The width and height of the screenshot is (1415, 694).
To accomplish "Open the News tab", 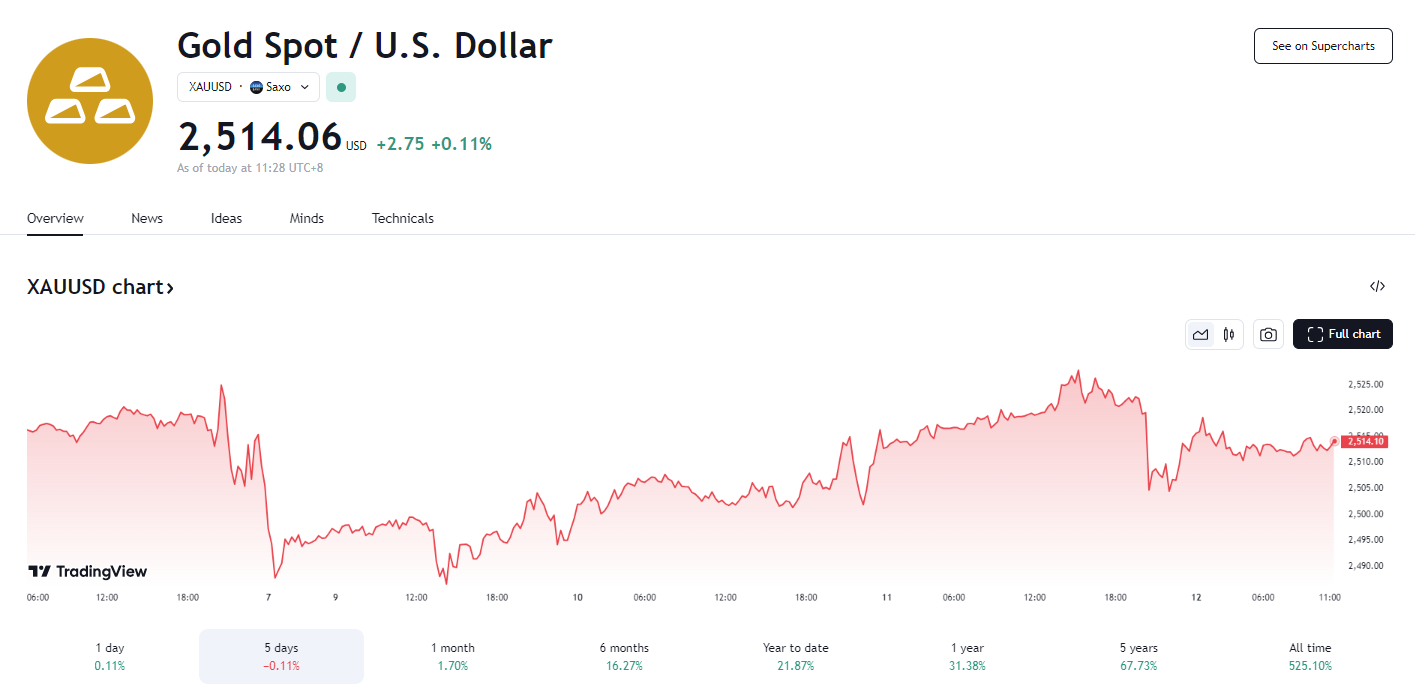I will (x=147, y=218).
